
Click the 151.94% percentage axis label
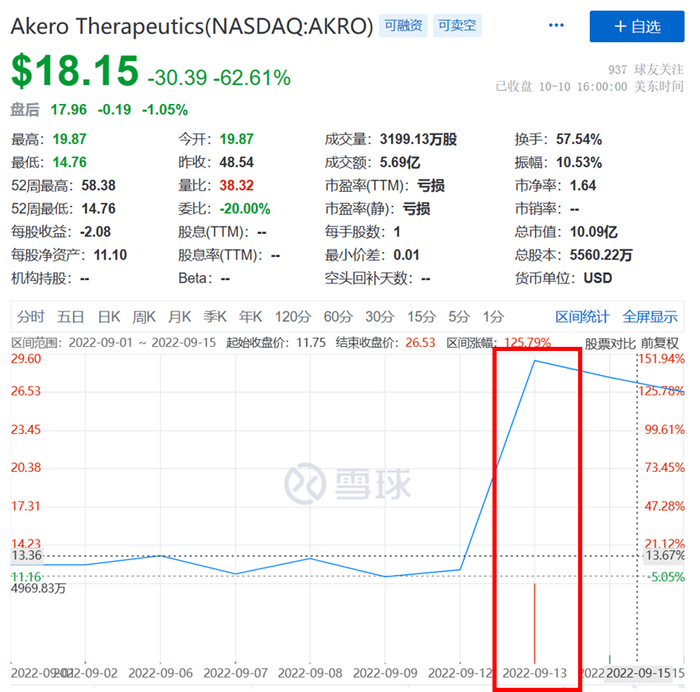coord(661,359)
